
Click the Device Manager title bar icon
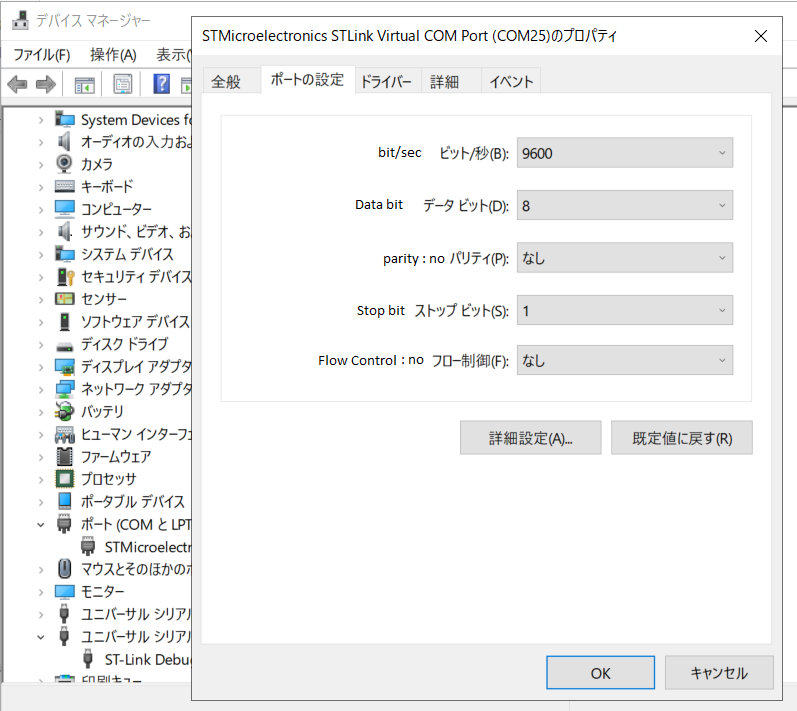pos(20,20)
